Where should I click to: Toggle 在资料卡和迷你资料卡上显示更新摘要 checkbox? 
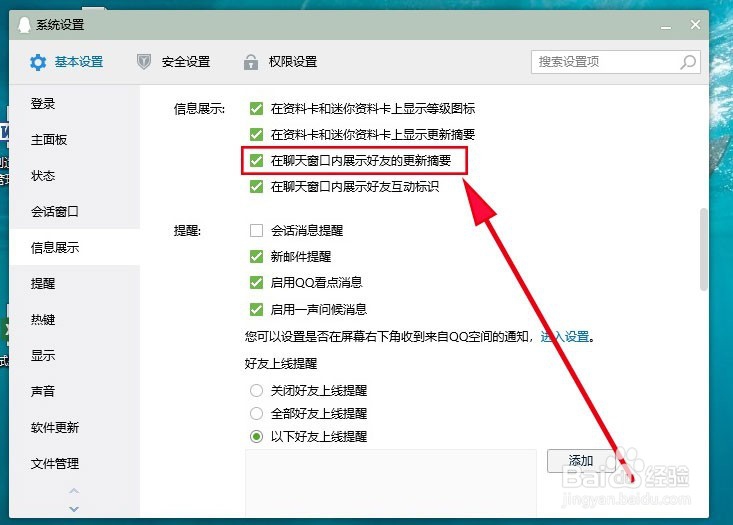click(256, 135)
